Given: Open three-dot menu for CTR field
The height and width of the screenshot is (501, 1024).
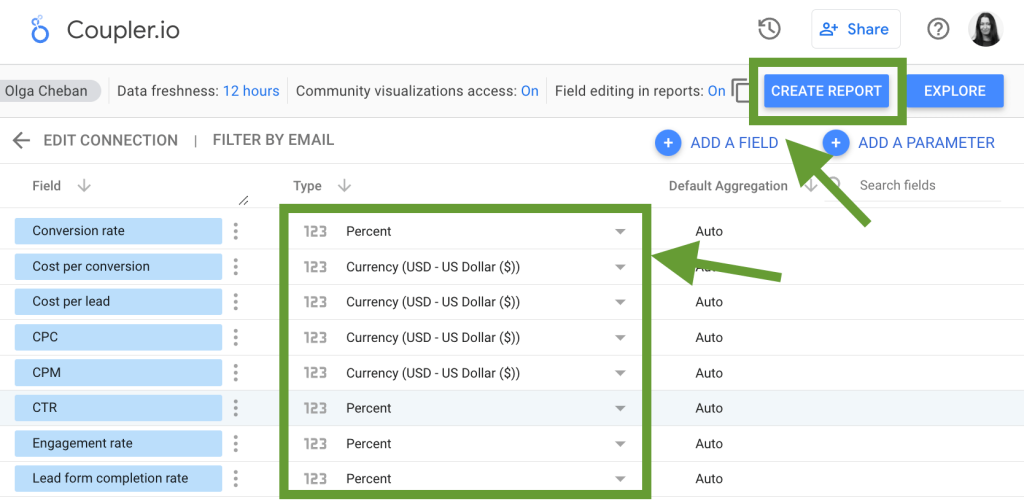Looking at the screenshot, I should pyautogui.click(x=236, y=408).
